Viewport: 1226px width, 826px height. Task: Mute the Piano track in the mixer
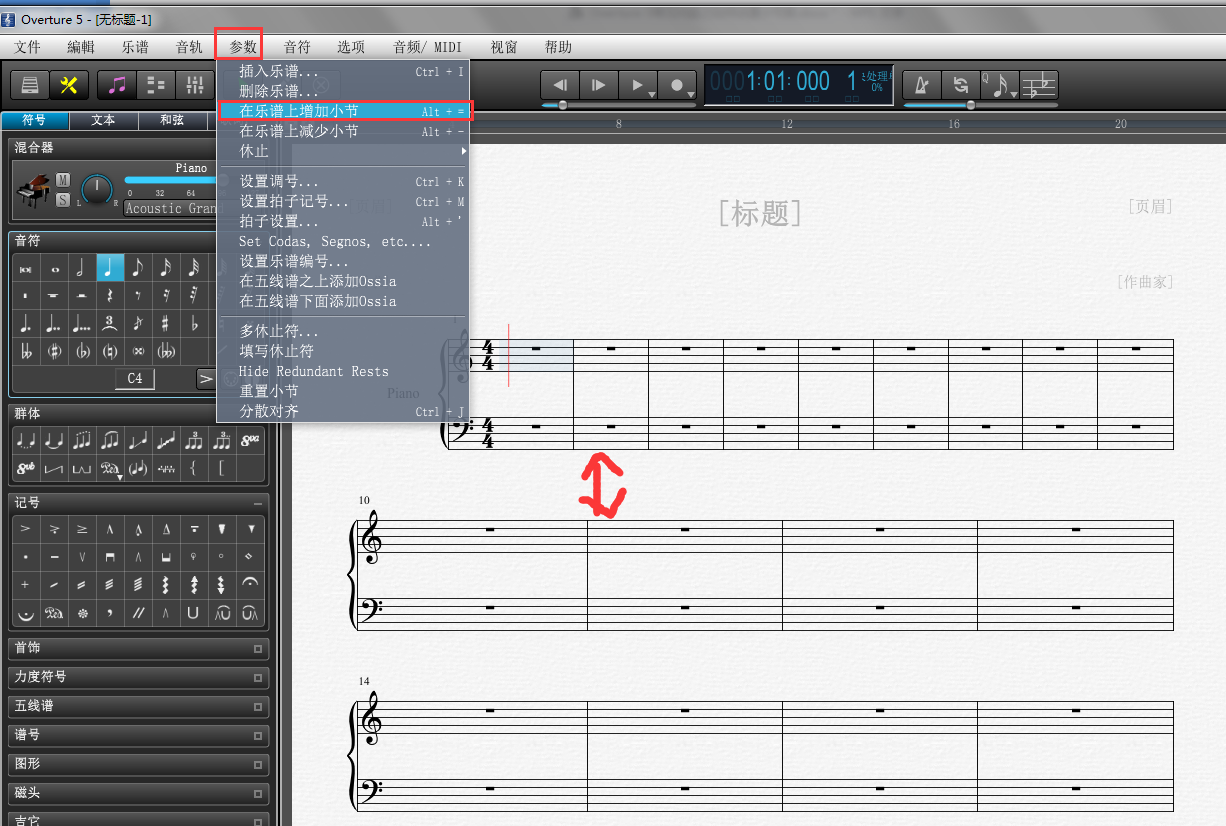tap(62, 180)
